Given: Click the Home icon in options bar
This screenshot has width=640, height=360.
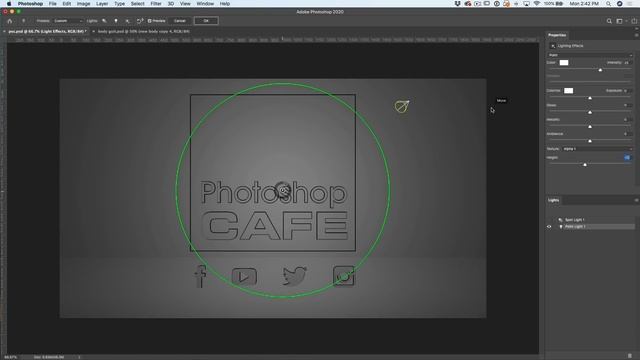Looking at the screenshot, I should click(10, 21).
